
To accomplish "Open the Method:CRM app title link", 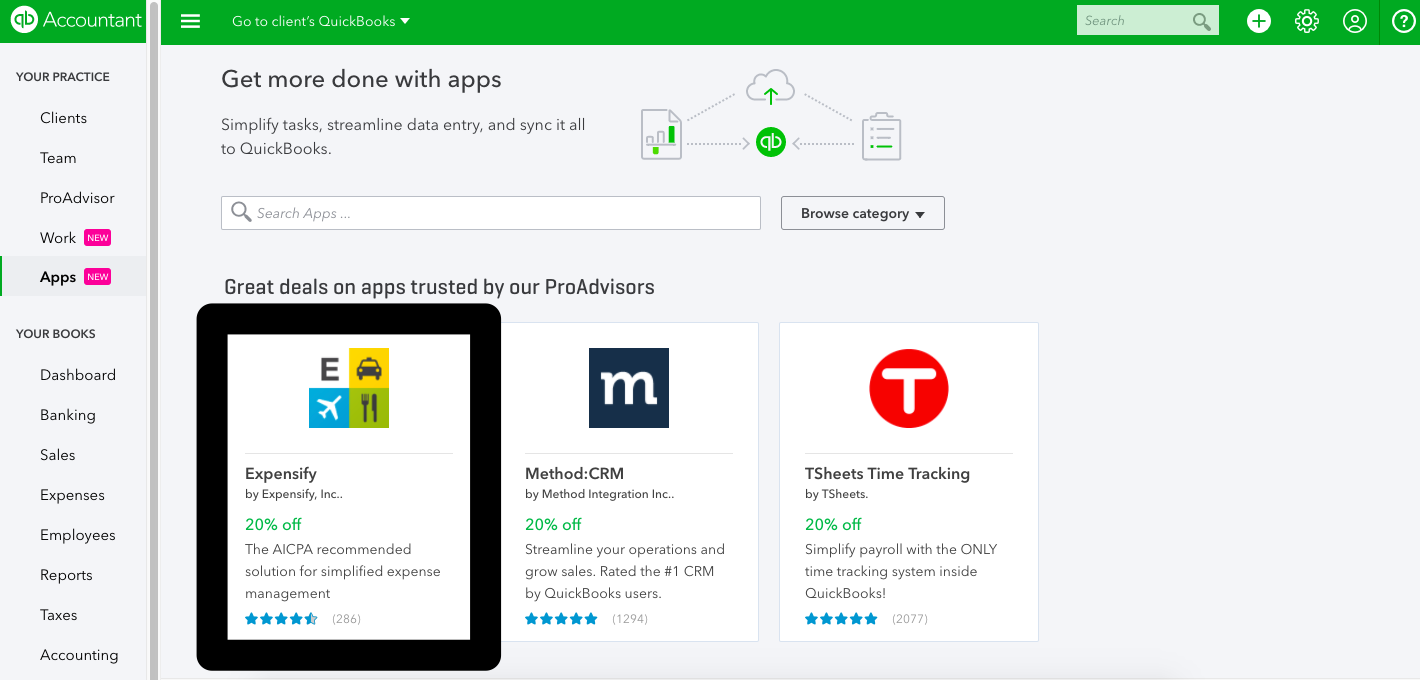I will pyautogui.click(x=575, y=474).
